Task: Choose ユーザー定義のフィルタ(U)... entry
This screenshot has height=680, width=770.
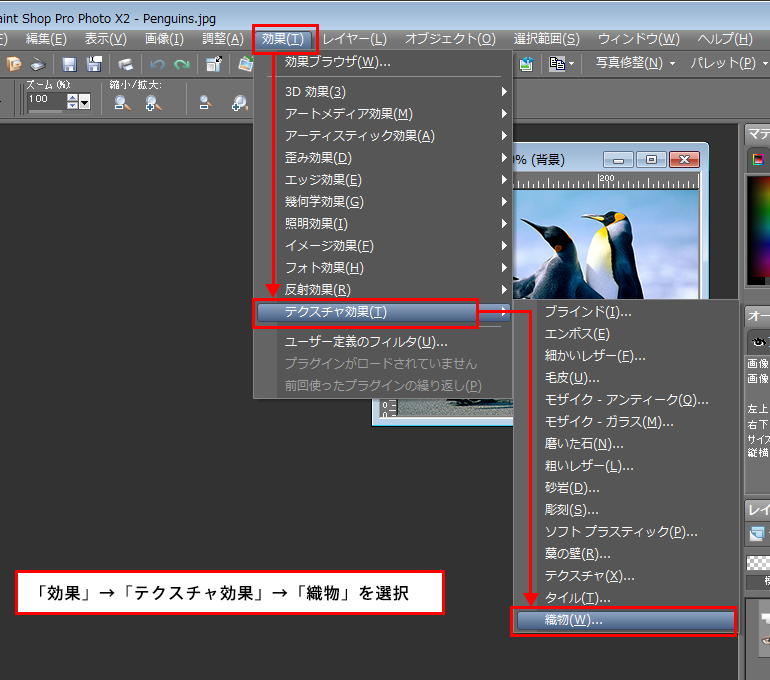Action: 383,342
